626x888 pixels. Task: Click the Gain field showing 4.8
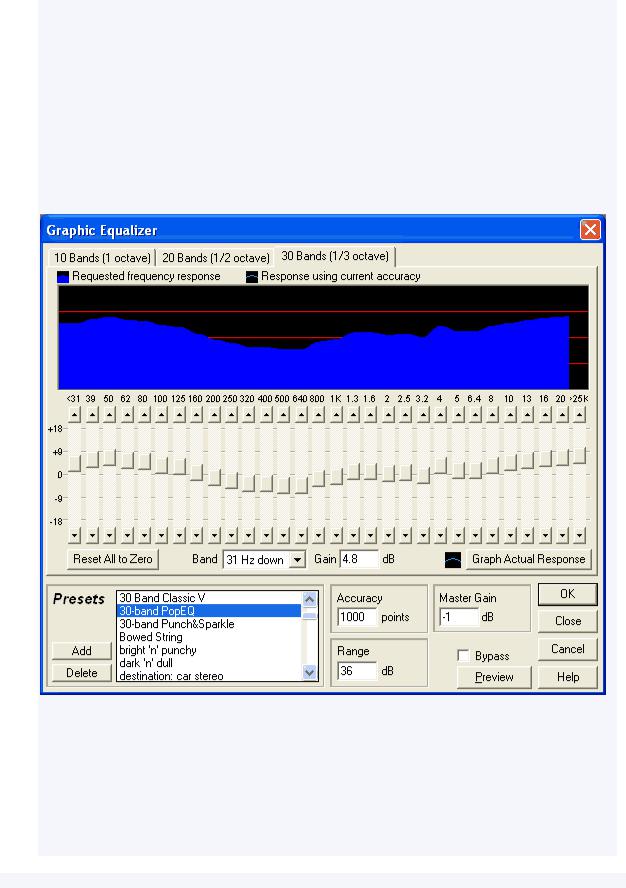359,559
